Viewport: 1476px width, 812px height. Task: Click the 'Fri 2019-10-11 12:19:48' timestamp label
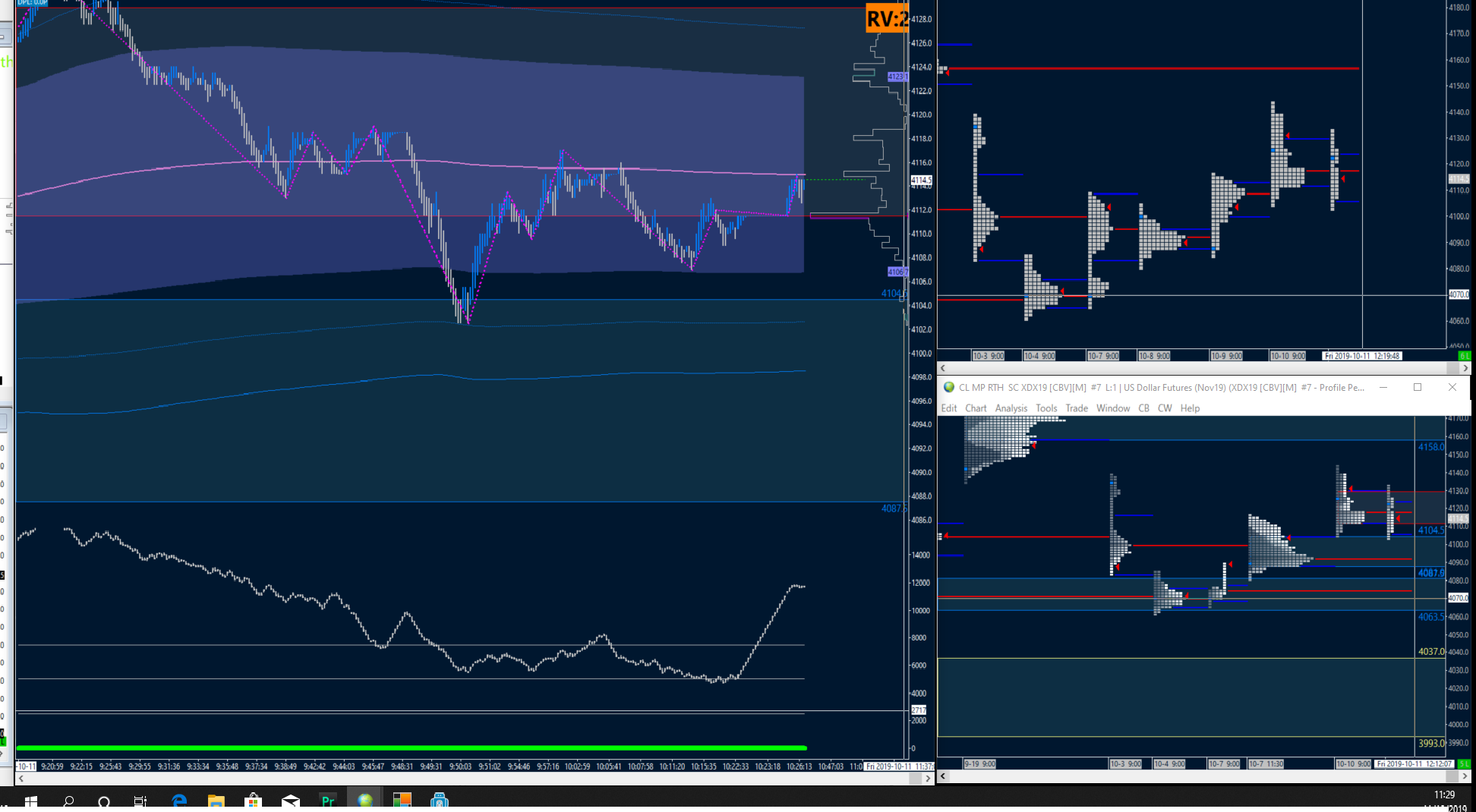click(1362, 356)
